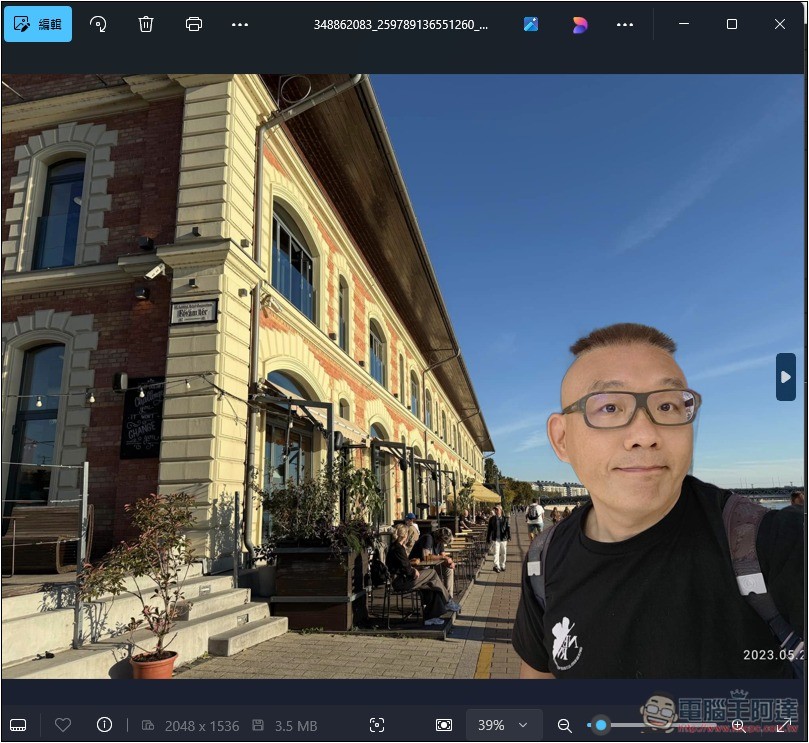This screenshot has width=809, height=743.
Task: Print the photo using the printer icon
Action: 194,24
